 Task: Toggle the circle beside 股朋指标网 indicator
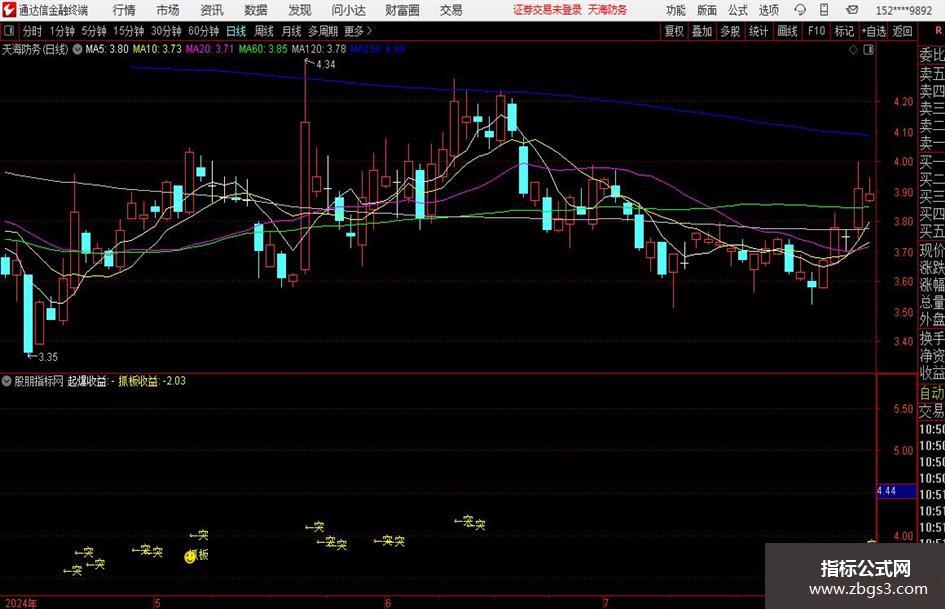(7, 381)
